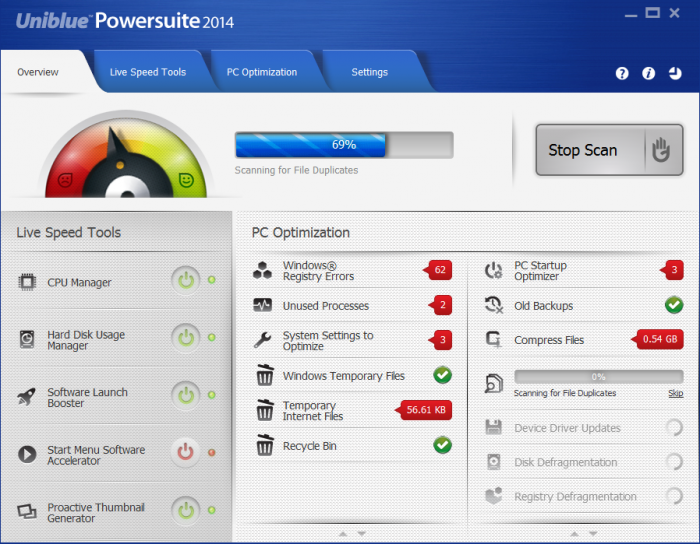Click the Recycle Bin trash icon
Screen dimensions: 700x544
click(x=265, y=444)
